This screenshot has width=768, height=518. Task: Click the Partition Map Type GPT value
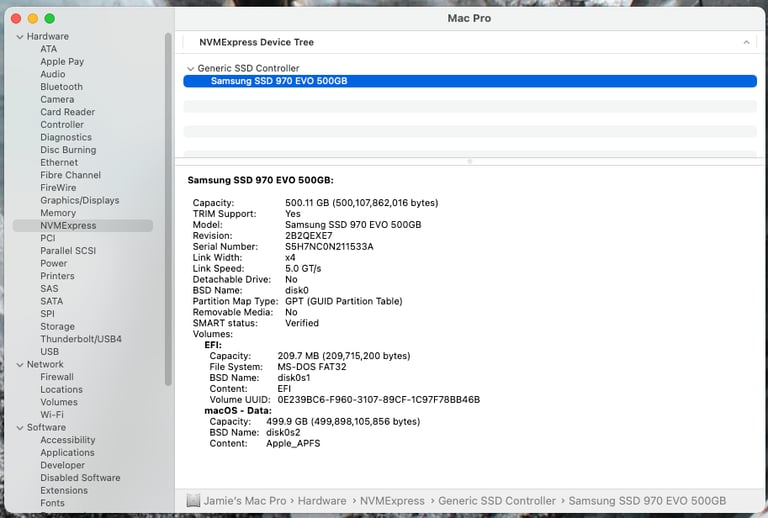pyautogui.click(x=344, y=302)
